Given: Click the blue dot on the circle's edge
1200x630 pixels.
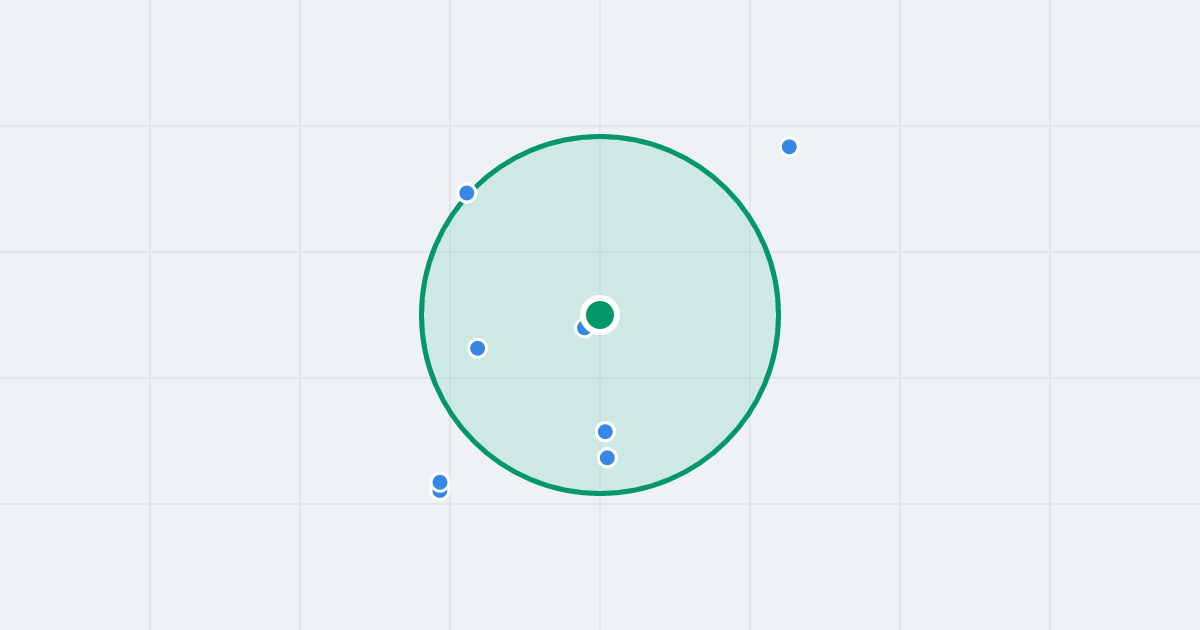Looking at the screenshot, I should tap(467, 193).
